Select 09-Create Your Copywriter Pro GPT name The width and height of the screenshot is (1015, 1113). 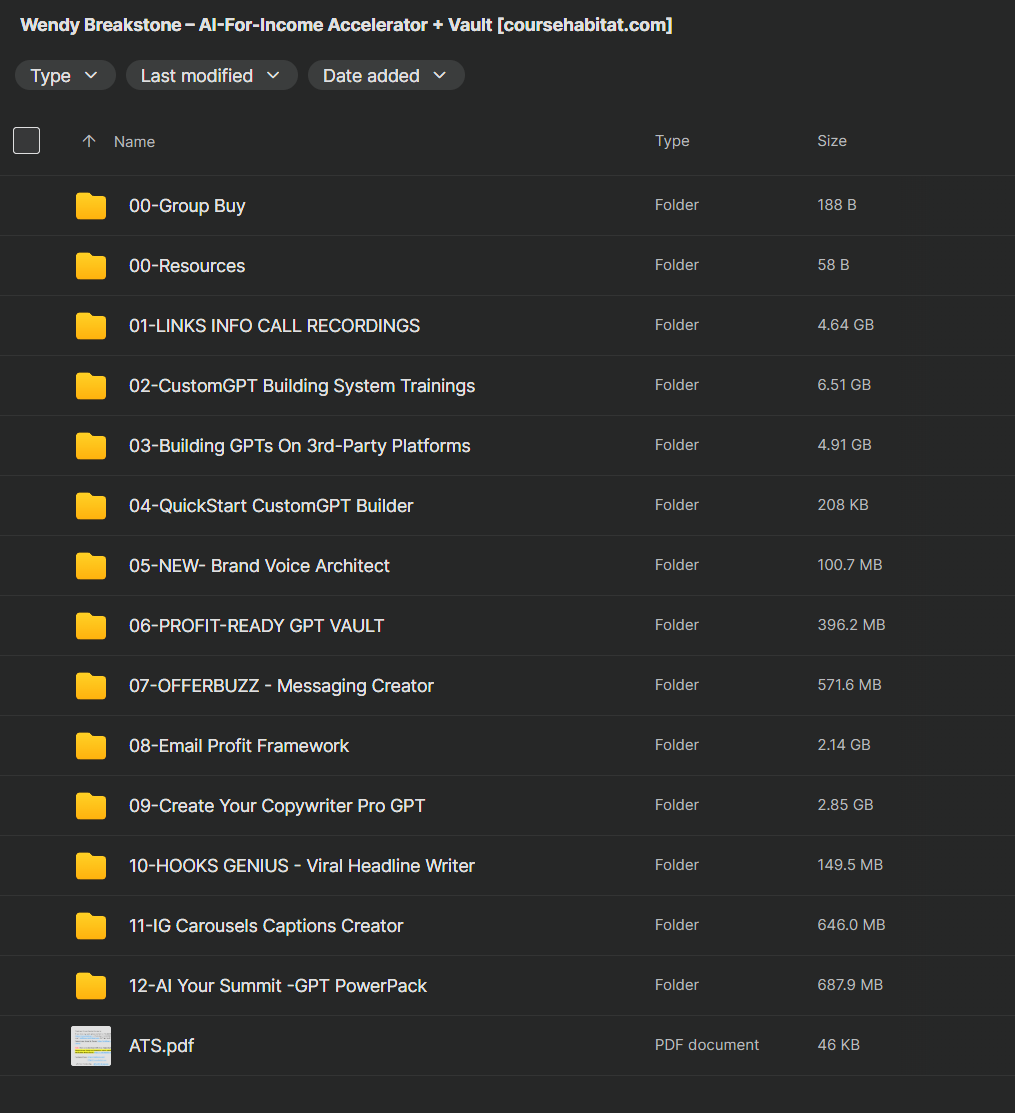pos(277,806)
